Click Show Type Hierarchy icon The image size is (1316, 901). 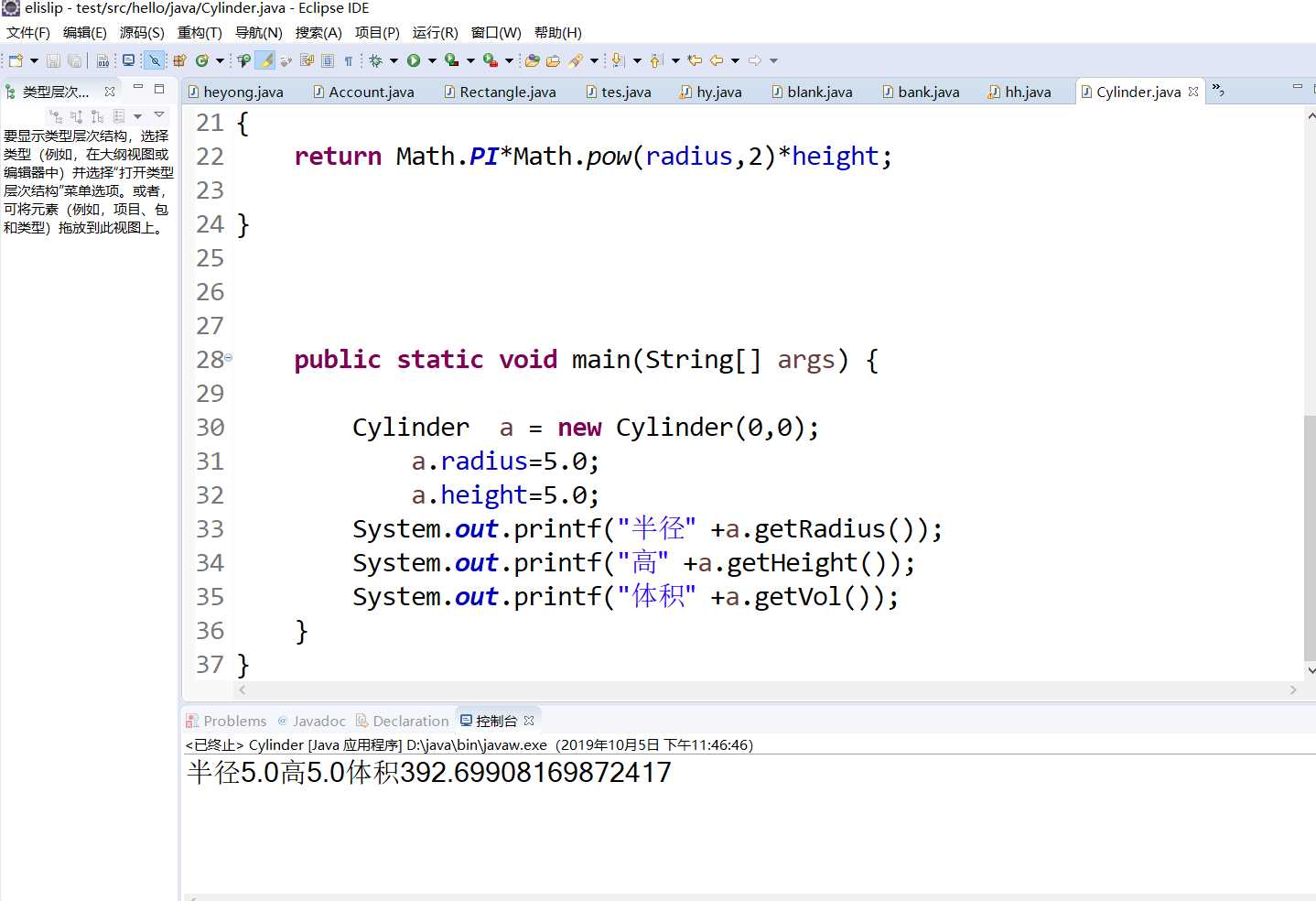tap(56, 116)
